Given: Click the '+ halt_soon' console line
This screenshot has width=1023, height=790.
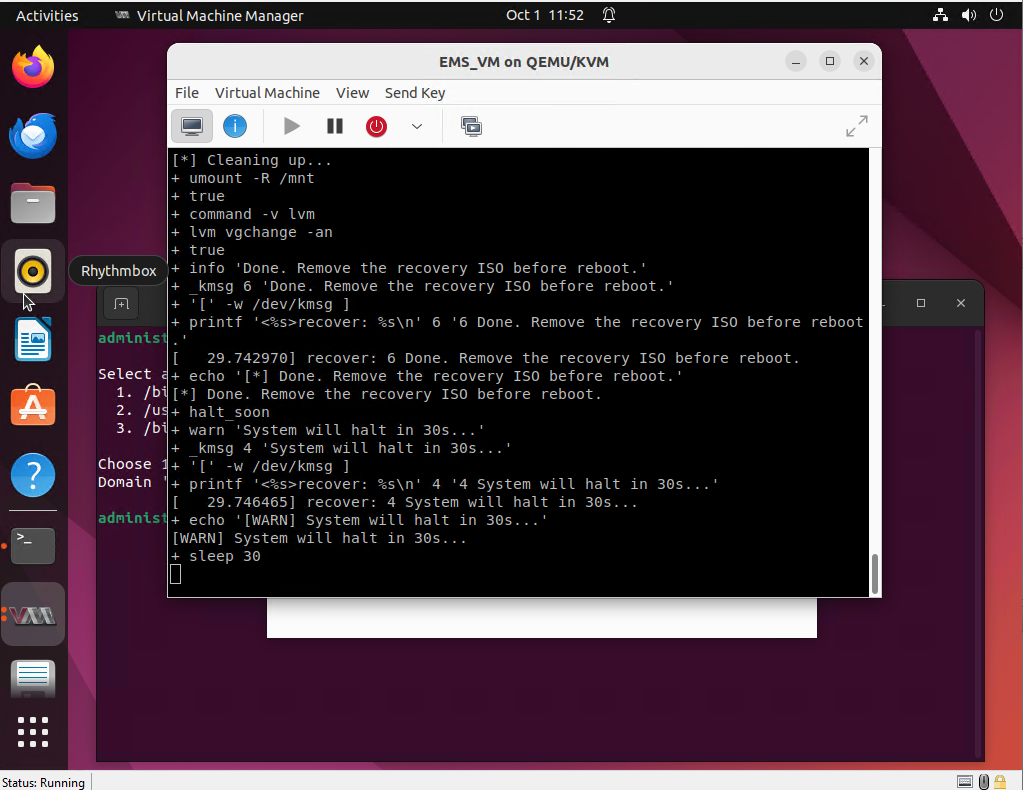Looking at the screenshot, I should 221,412.
